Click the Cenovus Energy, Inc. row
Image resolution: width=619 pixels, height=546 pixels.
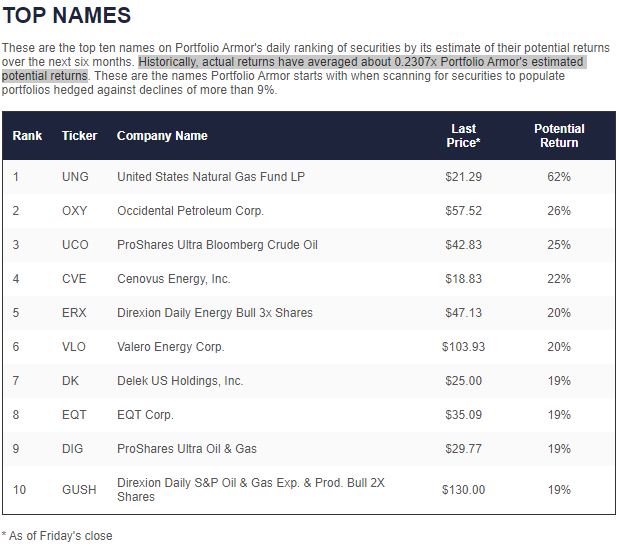tap(173, 279)
